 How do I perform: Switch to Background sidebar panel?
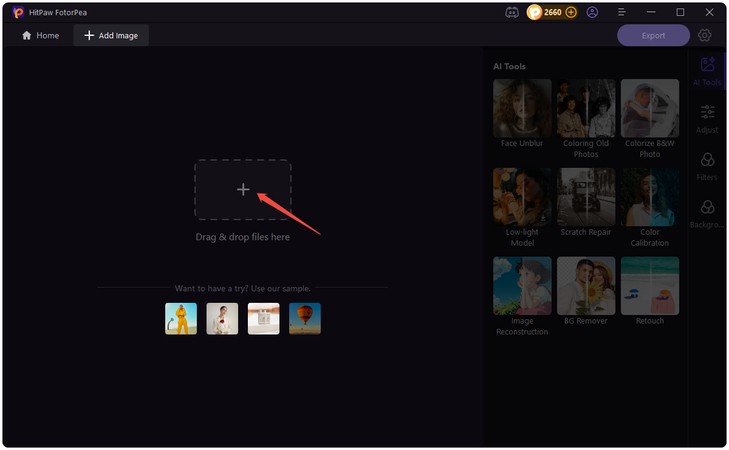pyautogui.click(x=707, y=214)
